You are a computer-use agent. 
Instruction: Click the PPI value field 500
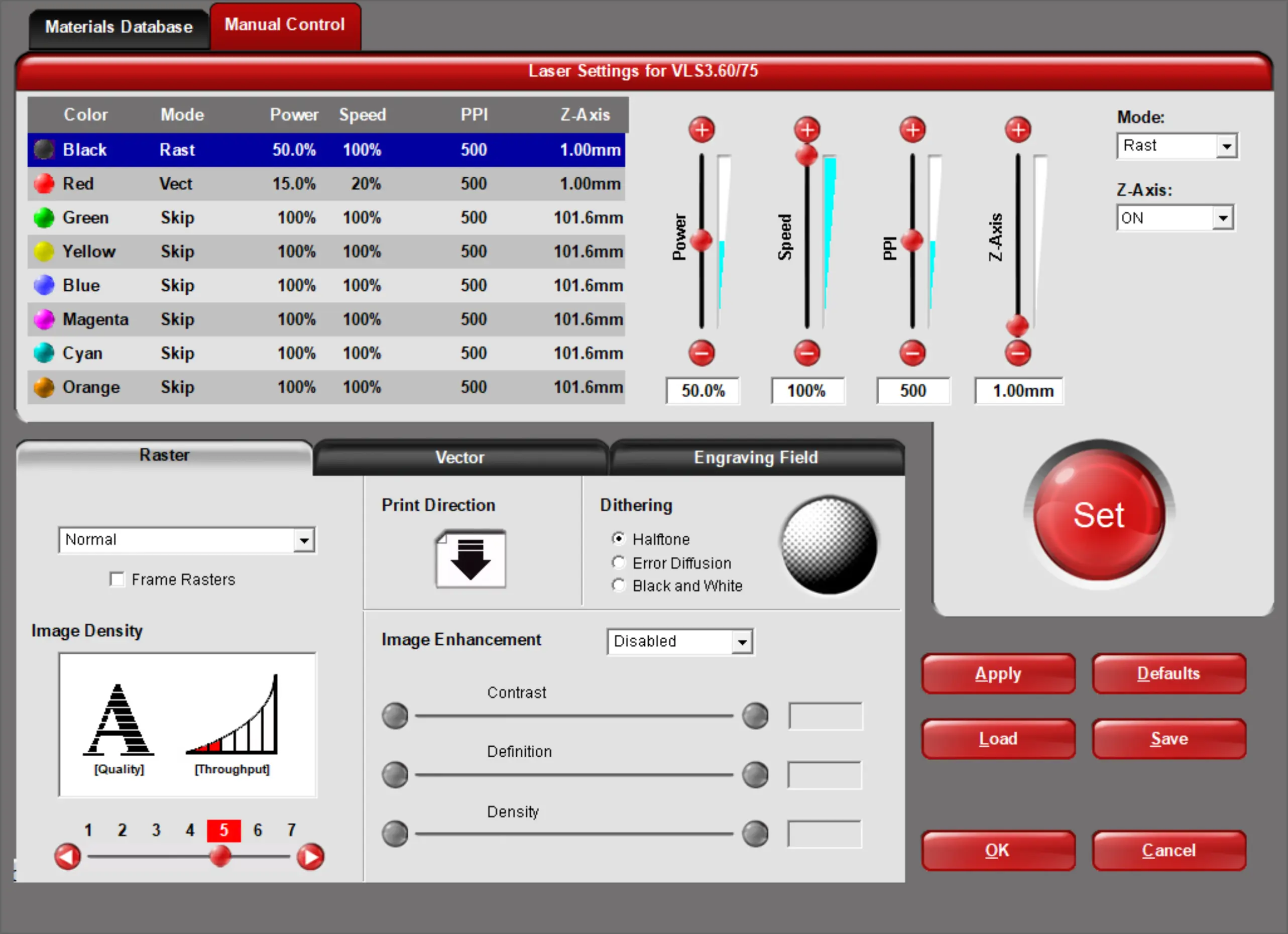[x=913, y=391]
